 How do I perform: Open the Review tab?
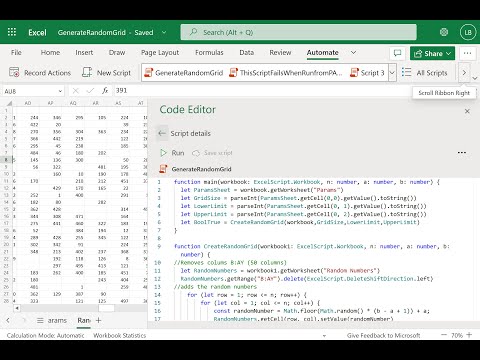[280, 53]
